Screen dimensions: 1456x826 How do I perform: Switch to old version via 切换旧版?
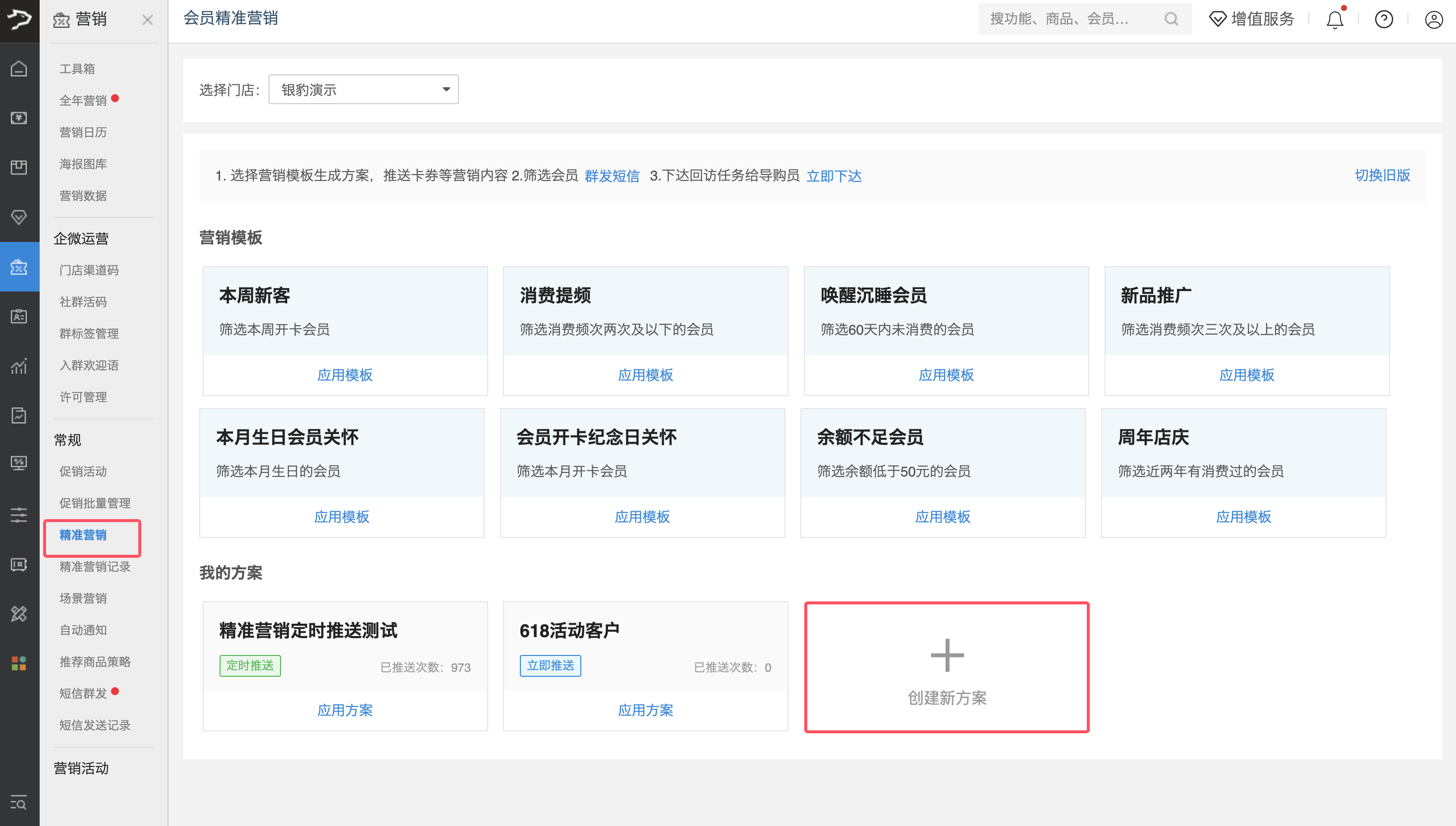1382,176
